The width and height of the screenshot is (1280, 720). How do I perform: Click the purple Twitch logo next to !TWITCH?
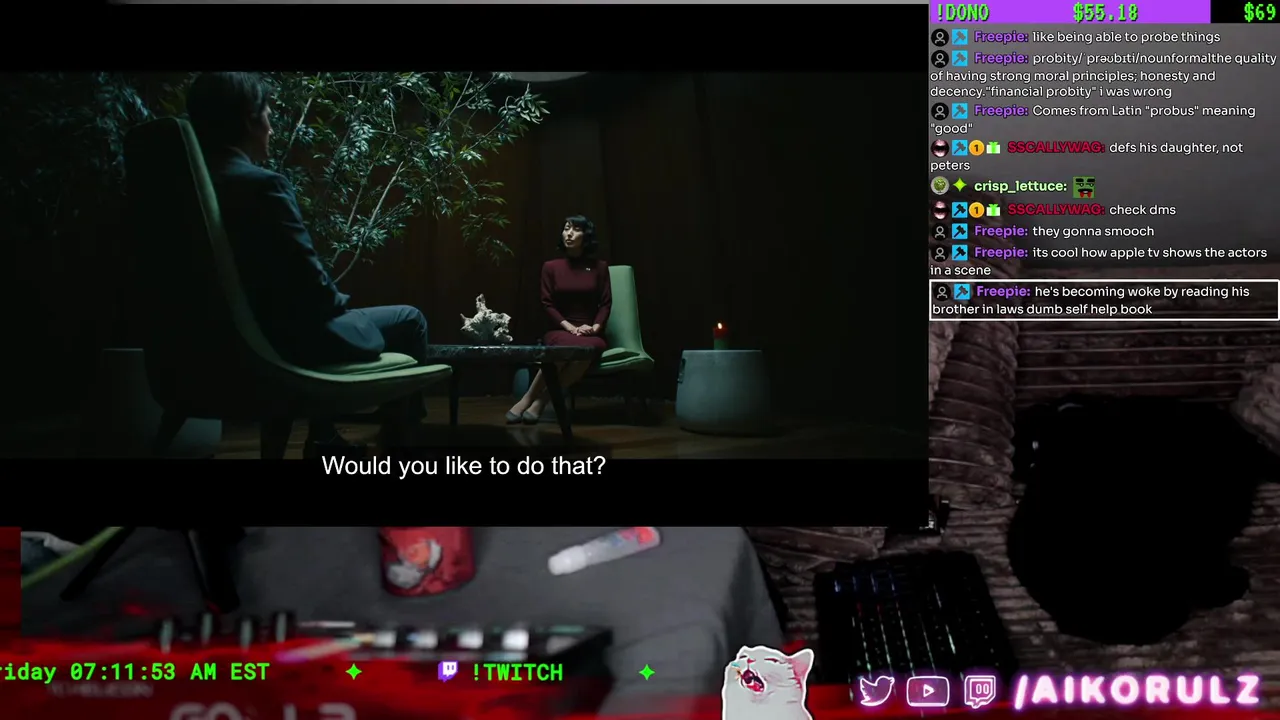[448, 672]
